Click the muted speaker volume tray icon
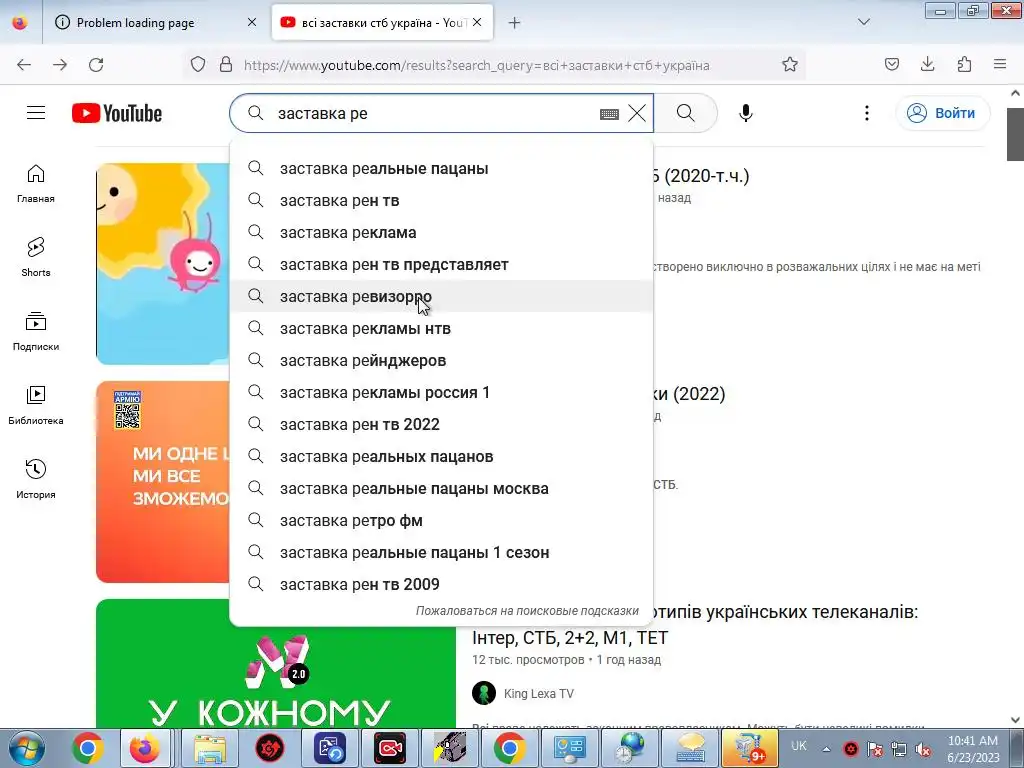The image size is (1024, 768). 923,749
